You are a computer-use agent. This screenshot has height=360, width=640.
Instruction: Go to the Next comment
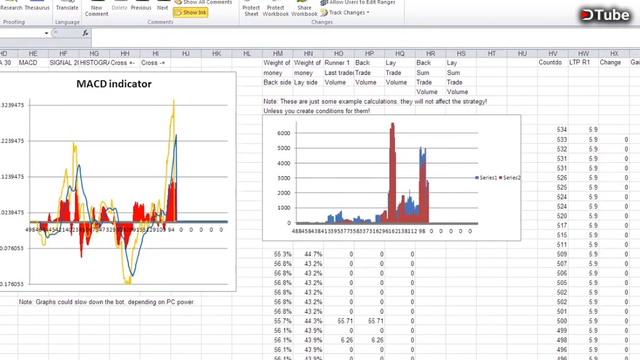pyautogui.click(x=162, y=6)
